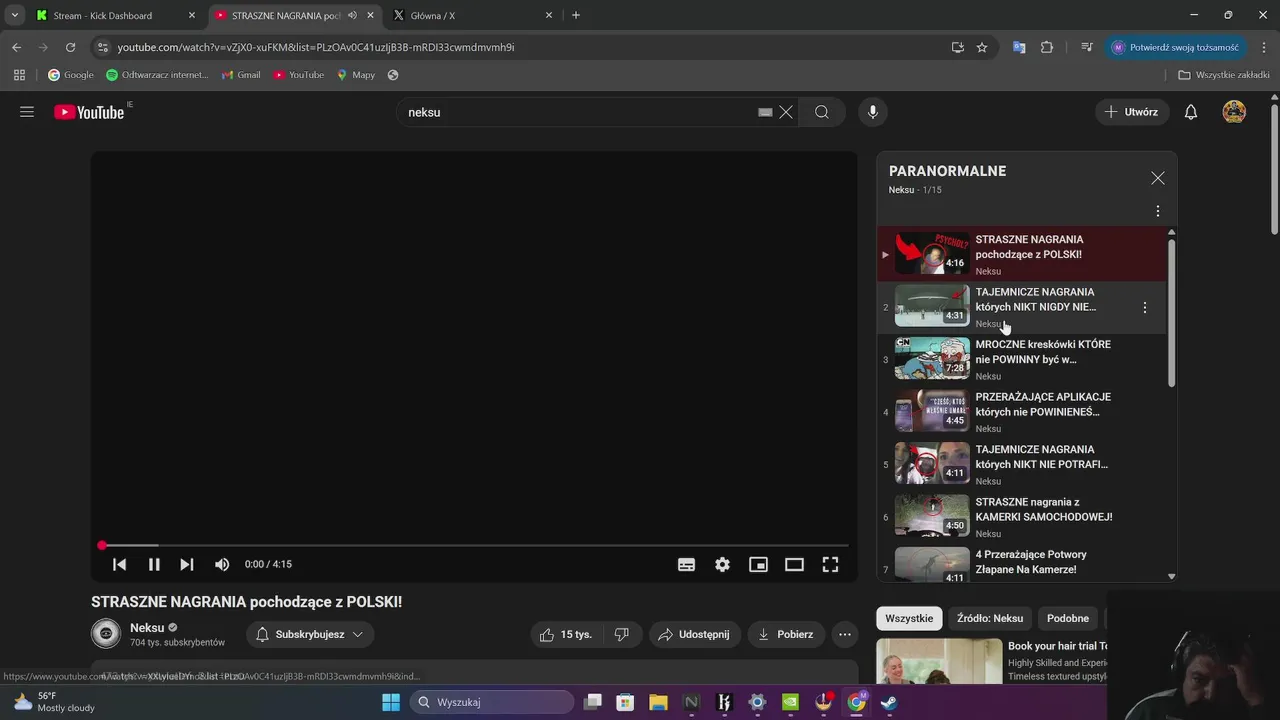Close the Kick Dashboard tab
This screenshot has width=1280, height=720.
click(192, 15)
